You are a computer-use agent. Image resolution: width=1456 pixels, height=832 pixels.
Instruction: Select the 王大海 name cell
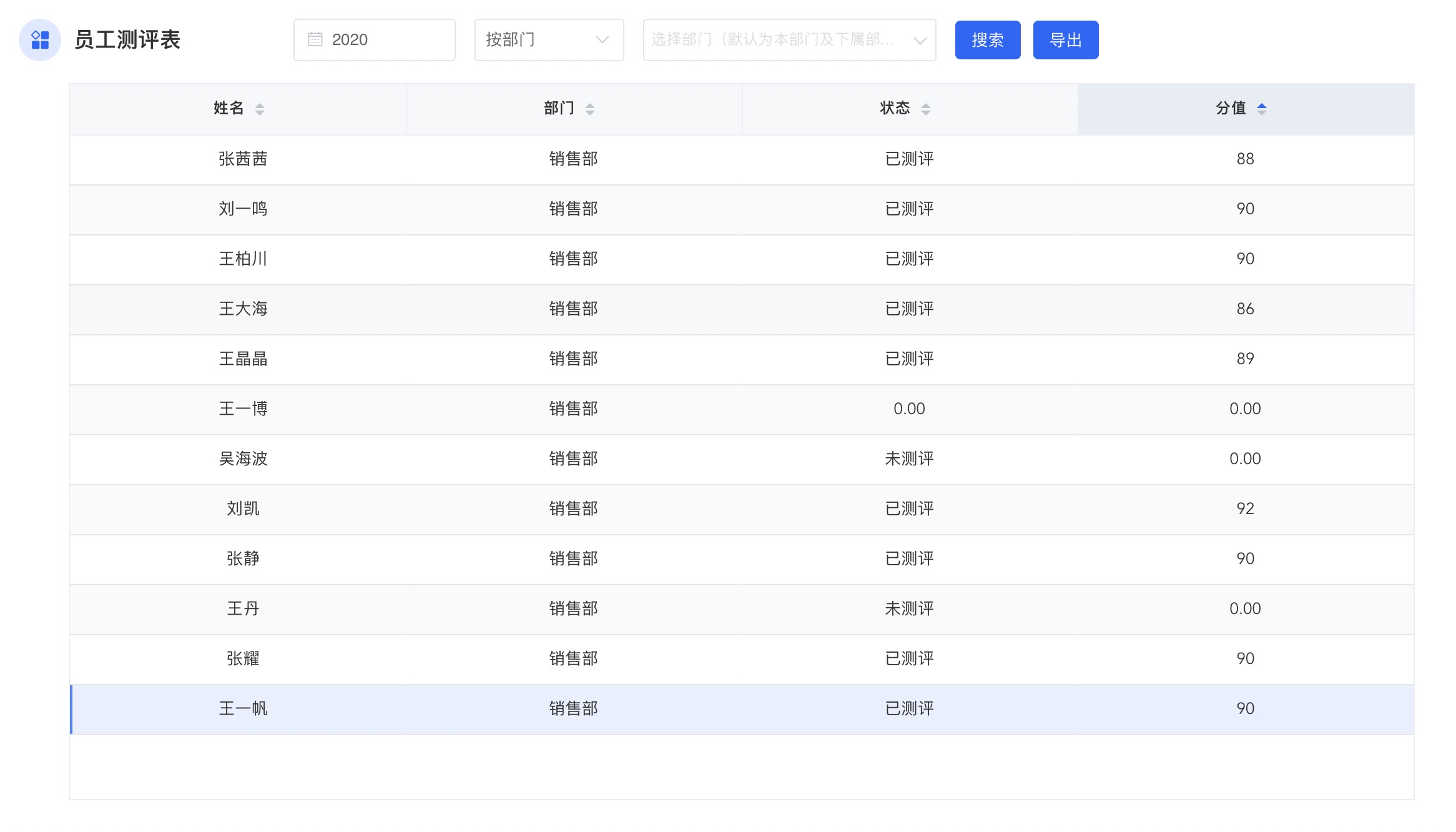coord(243,309)
